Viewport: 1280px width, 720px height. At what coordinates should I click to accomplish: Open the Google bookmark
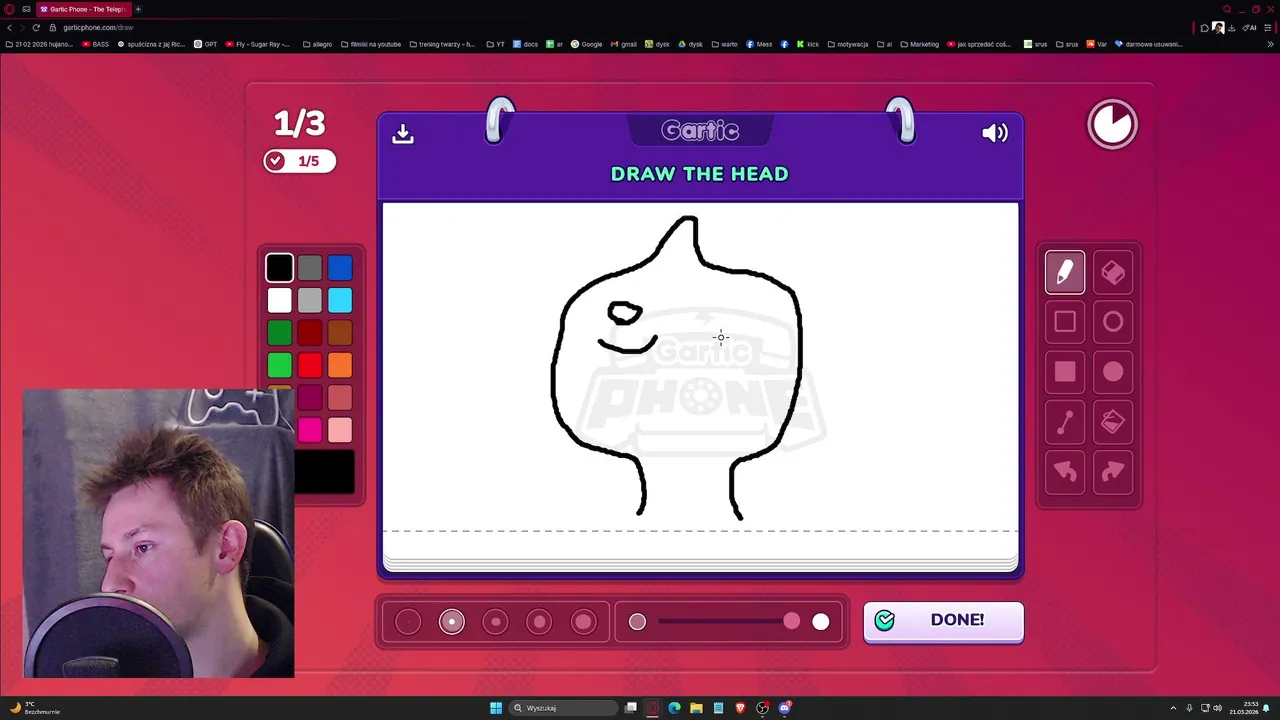pyautogui.click(x=587, y=44)
